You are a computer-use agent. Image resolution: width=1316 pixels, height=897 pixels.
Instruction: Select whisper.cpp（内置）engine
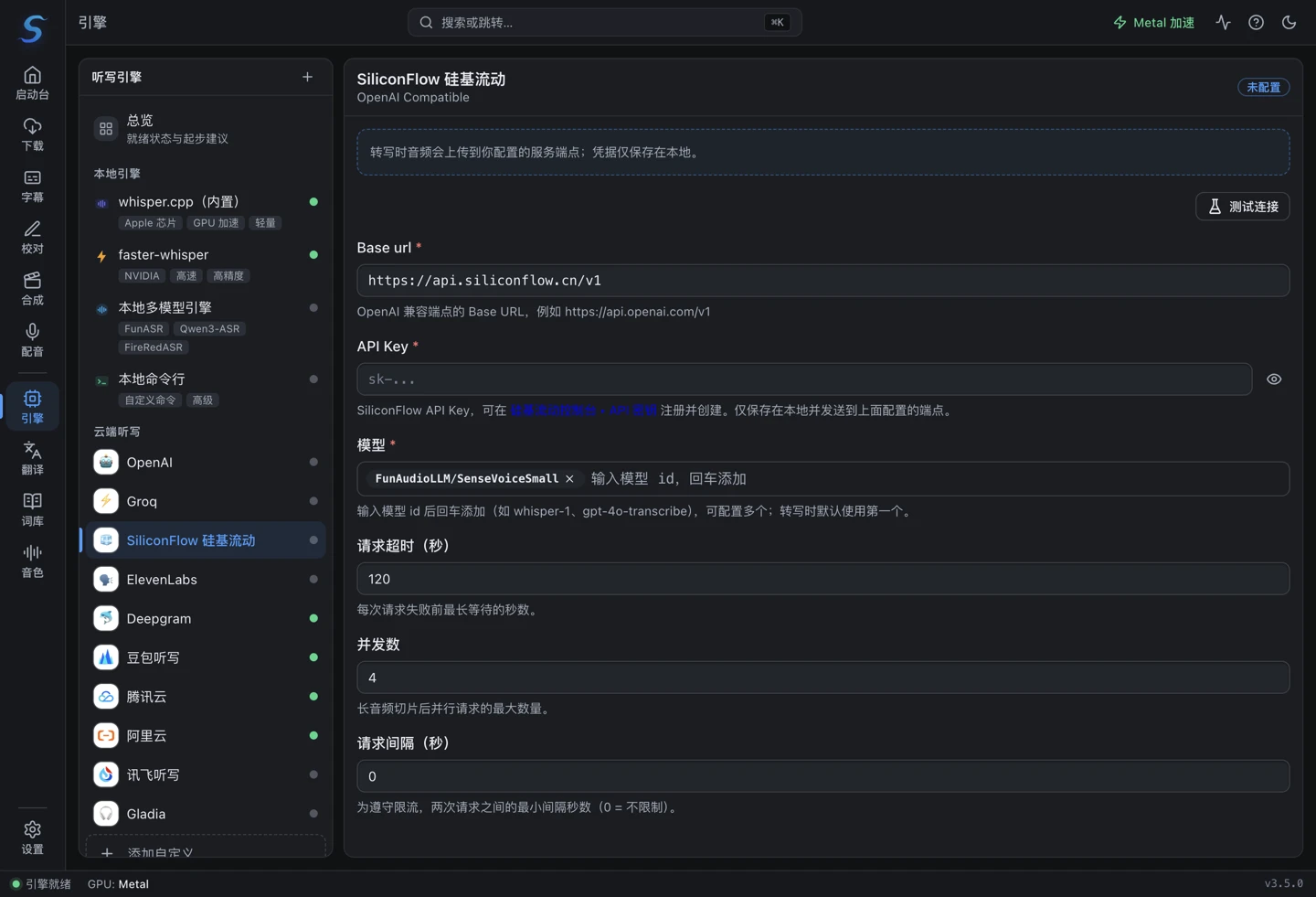pos(206,211)
